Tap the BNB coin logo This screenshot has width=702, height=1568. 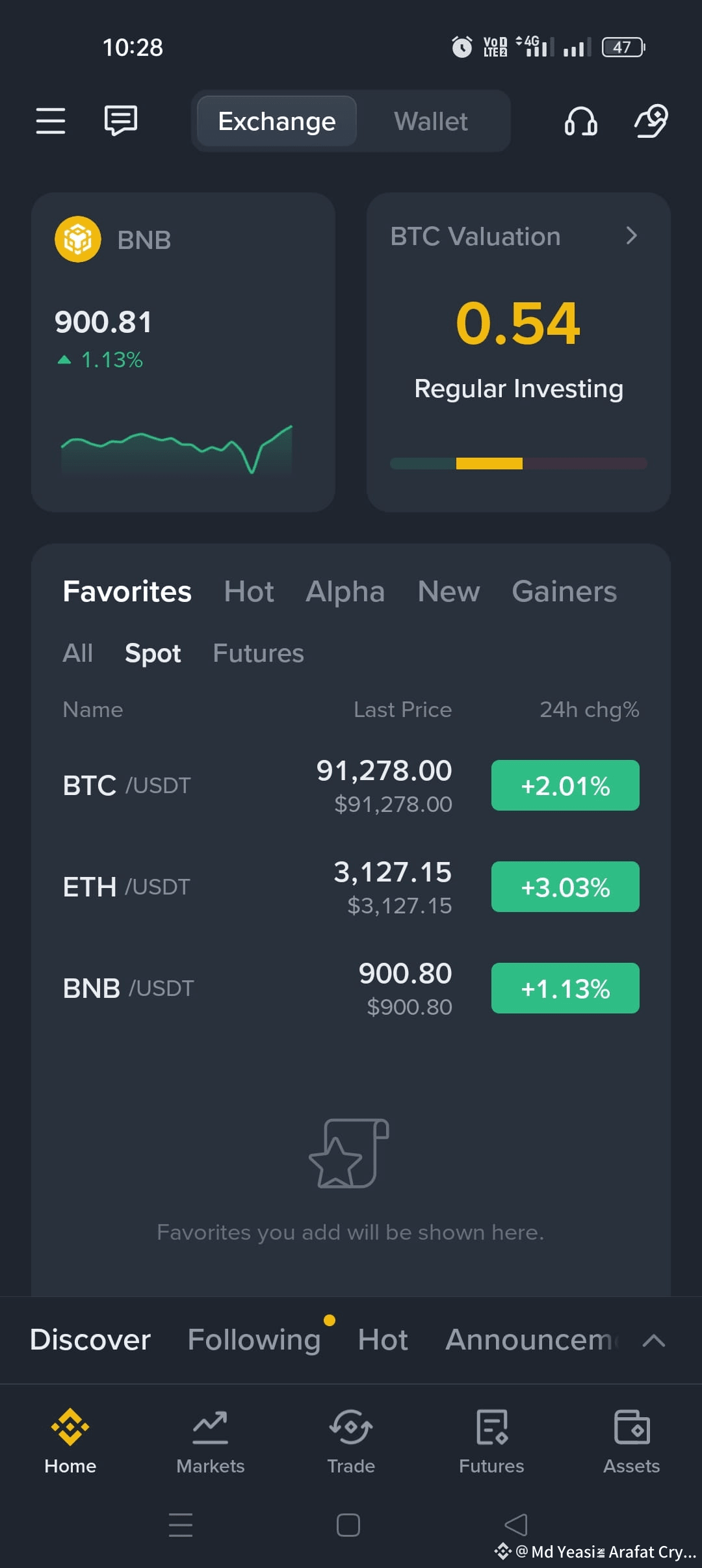point(78,239)
